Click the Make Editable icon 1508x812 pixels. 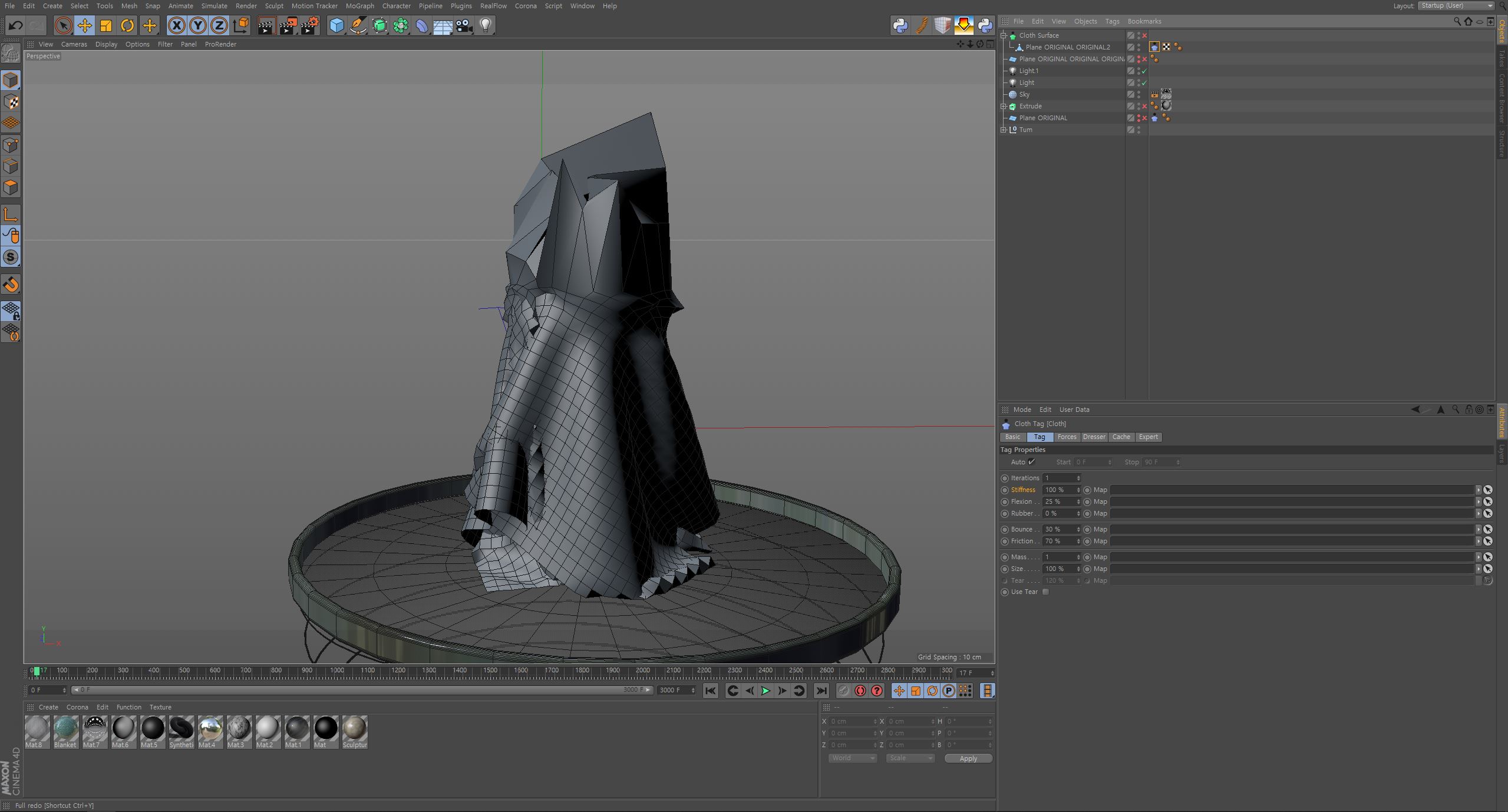[x=11, y=54]
